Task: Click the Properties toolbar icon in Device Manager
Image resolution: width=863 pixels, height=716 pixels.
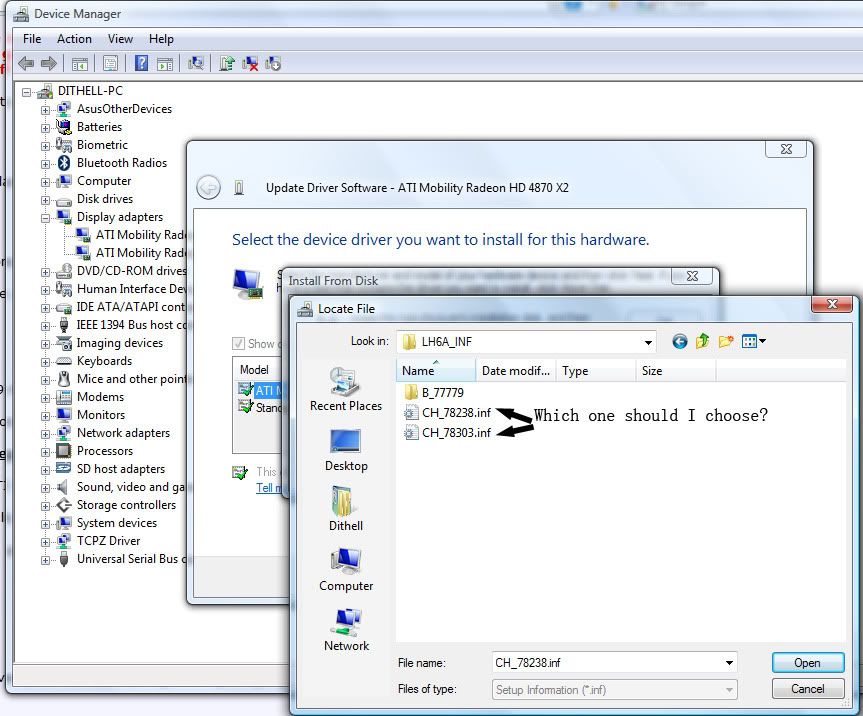Action: (x=110, y=64)
